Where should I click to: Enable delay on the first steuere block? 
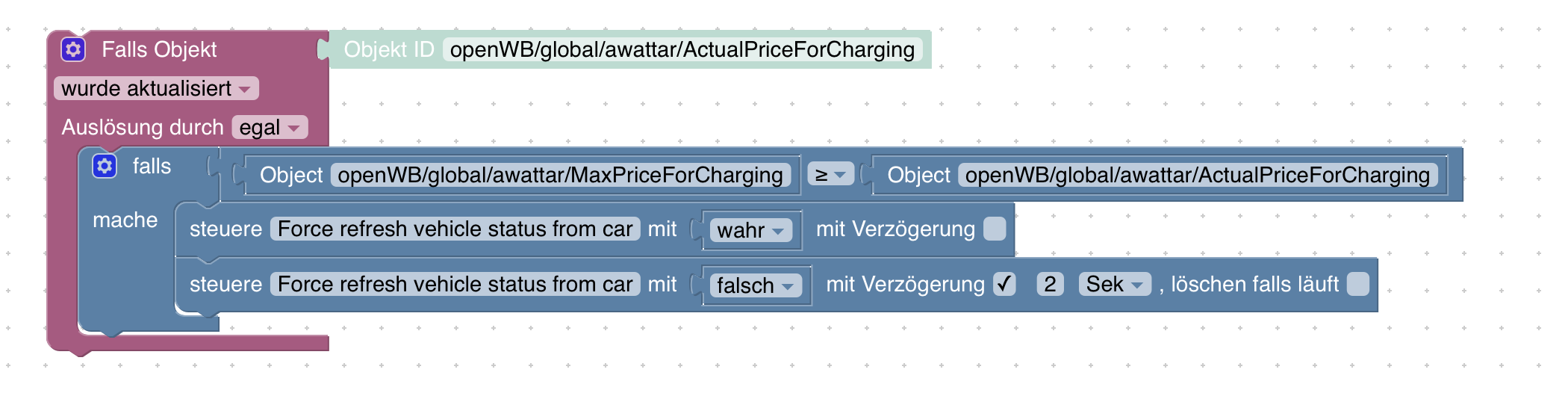[x=995, y=229]
